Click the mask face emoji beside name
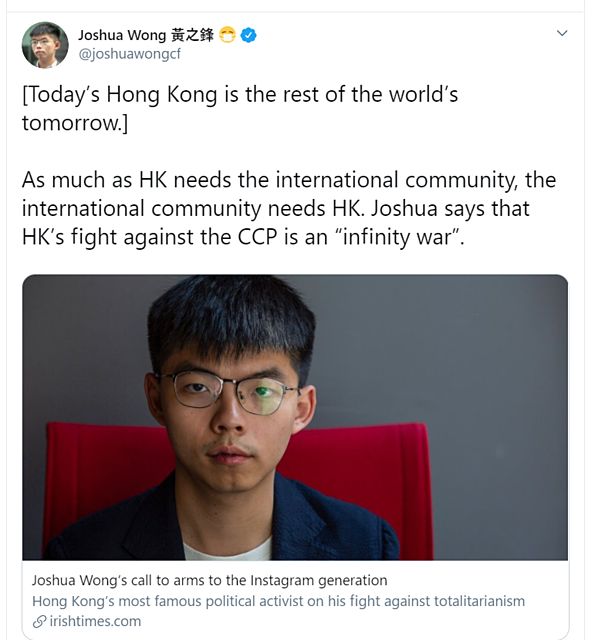 tap(227, 35)
